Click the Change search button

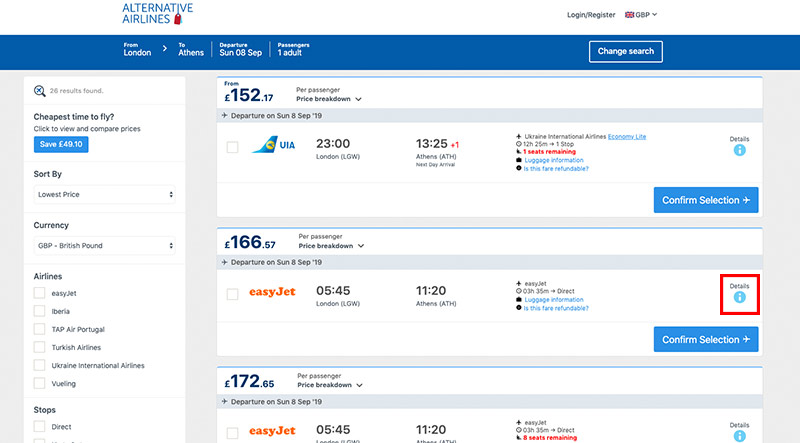click(x=626, y=52)
